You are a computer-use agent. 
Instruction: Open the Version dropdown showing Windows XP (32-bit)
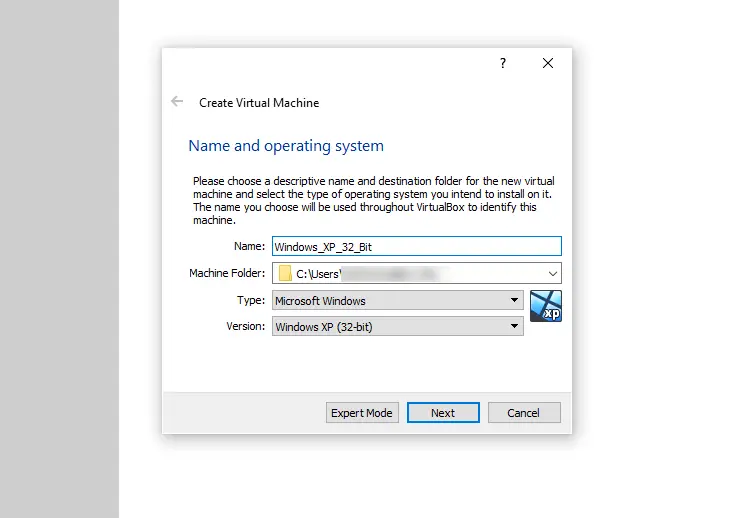pyautogui.click(x=398, y=326)
